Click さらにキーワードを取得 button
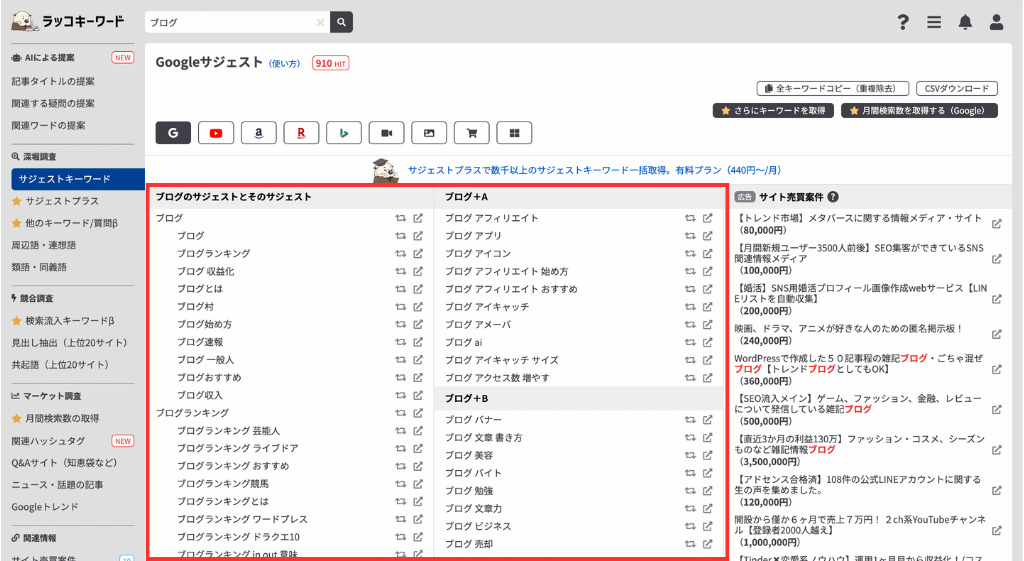This screenshot has height=561, width=1024. [x=774, y=110]
